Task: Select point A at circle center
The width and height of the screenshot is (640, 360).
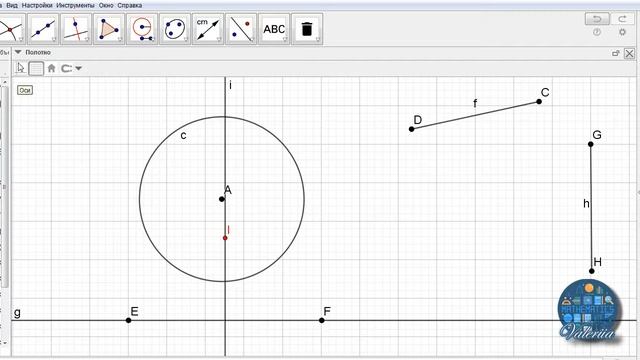Action: [x=222, y=199]
